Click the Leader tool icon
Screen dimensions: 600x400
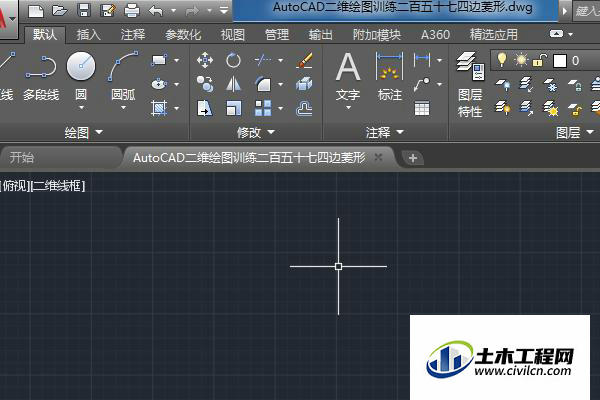pyautogui.click(x=422, y=84)
